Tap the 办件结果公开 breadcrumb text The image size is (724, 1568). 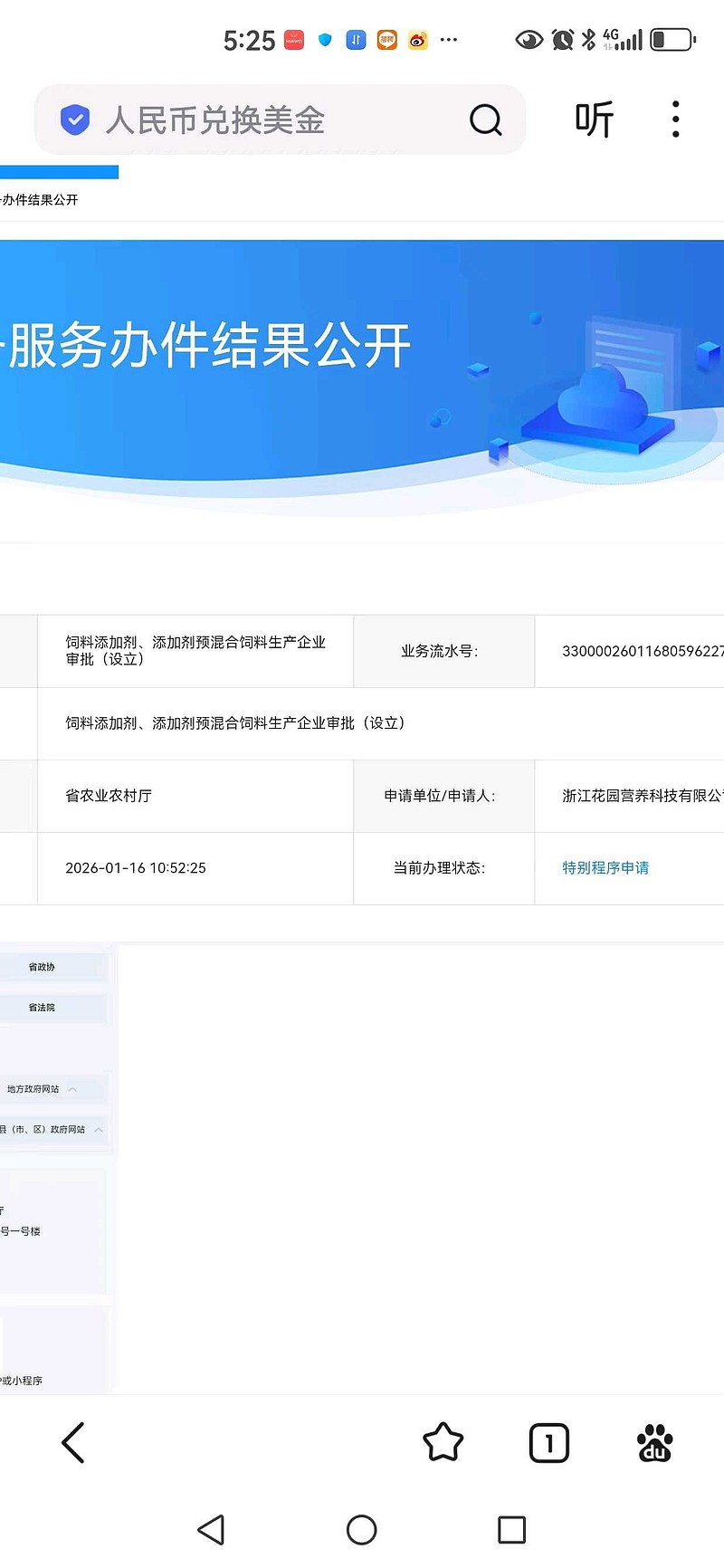click(x=39, y=199)
